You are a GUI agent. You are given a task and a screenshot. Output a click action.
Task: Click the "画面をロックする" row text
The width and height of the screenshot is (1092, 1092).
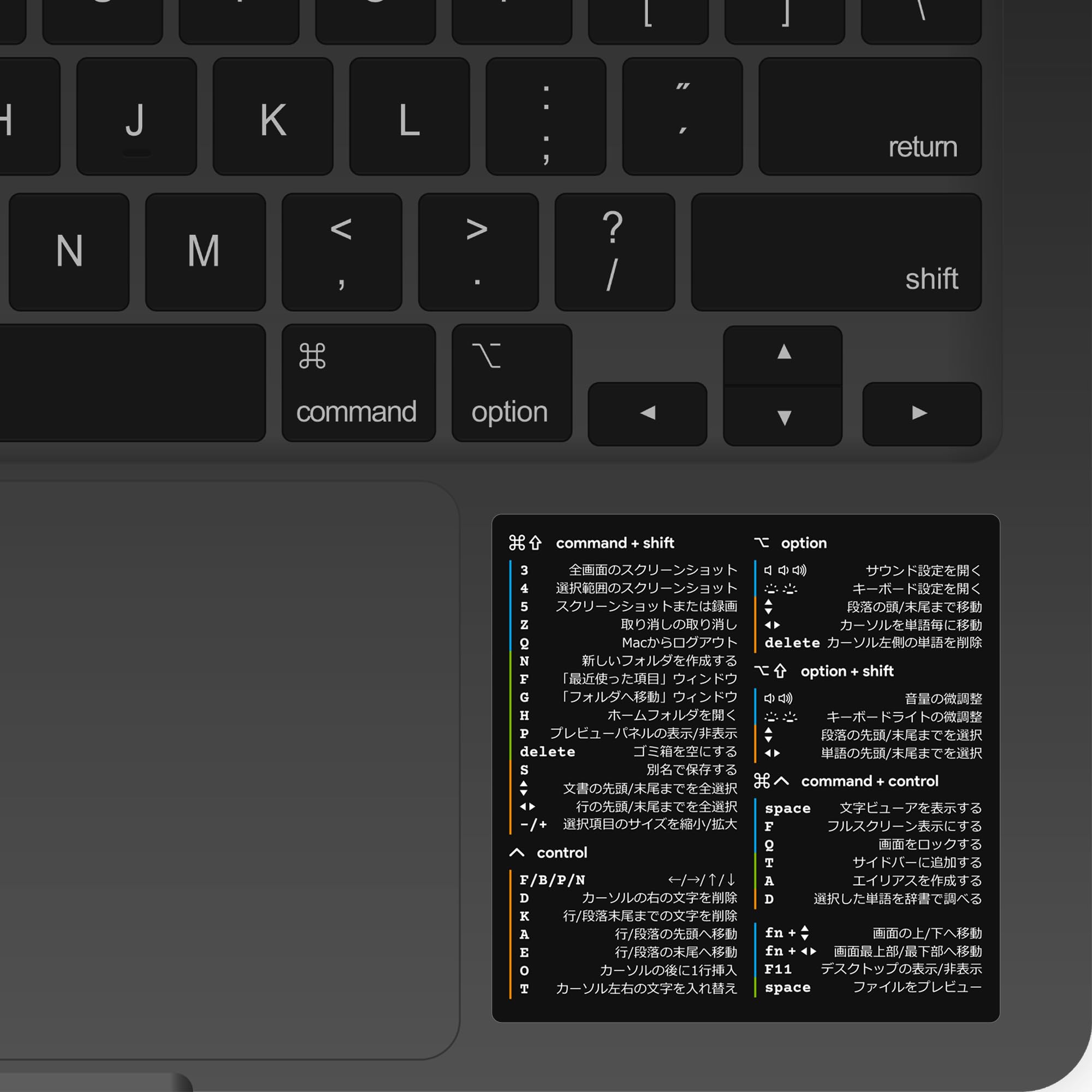pos(930,845)
